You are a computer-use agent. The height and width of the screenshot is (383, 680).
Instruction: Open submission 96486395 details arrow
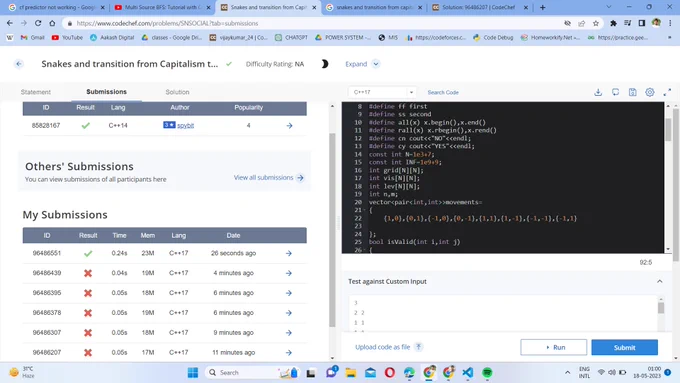(x=289, y=293)
